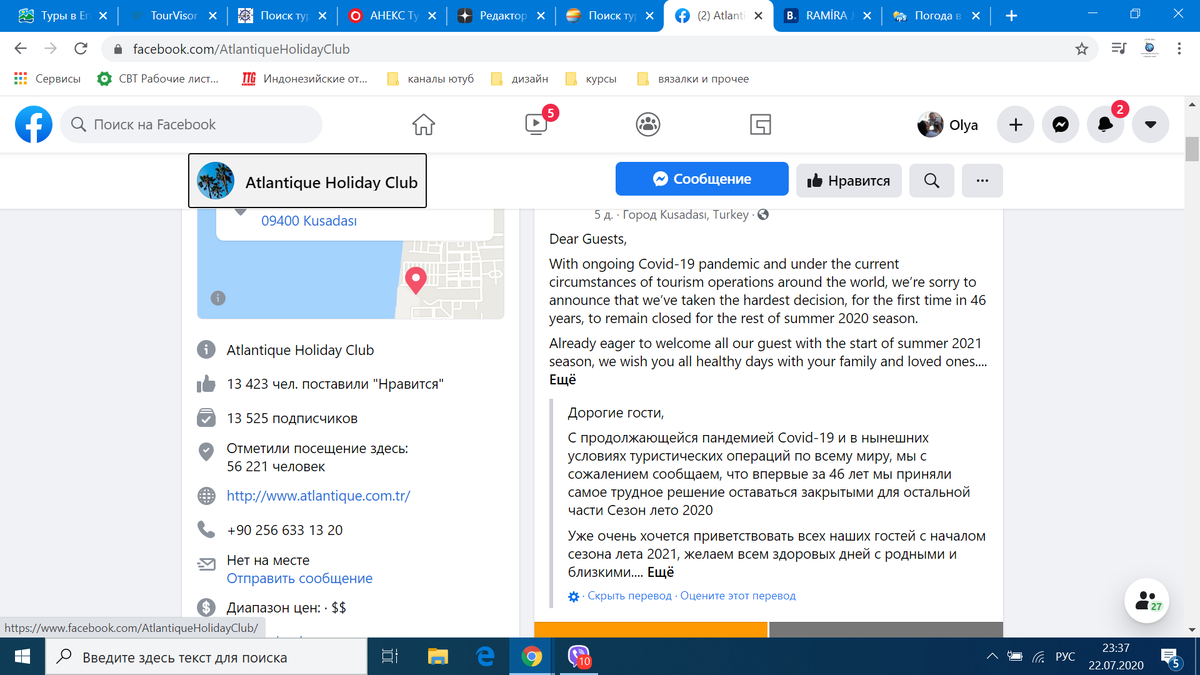Open Windows action center notifications
The width and height of the screenshot is (1200, 675).
click(x=1172, y=656)
